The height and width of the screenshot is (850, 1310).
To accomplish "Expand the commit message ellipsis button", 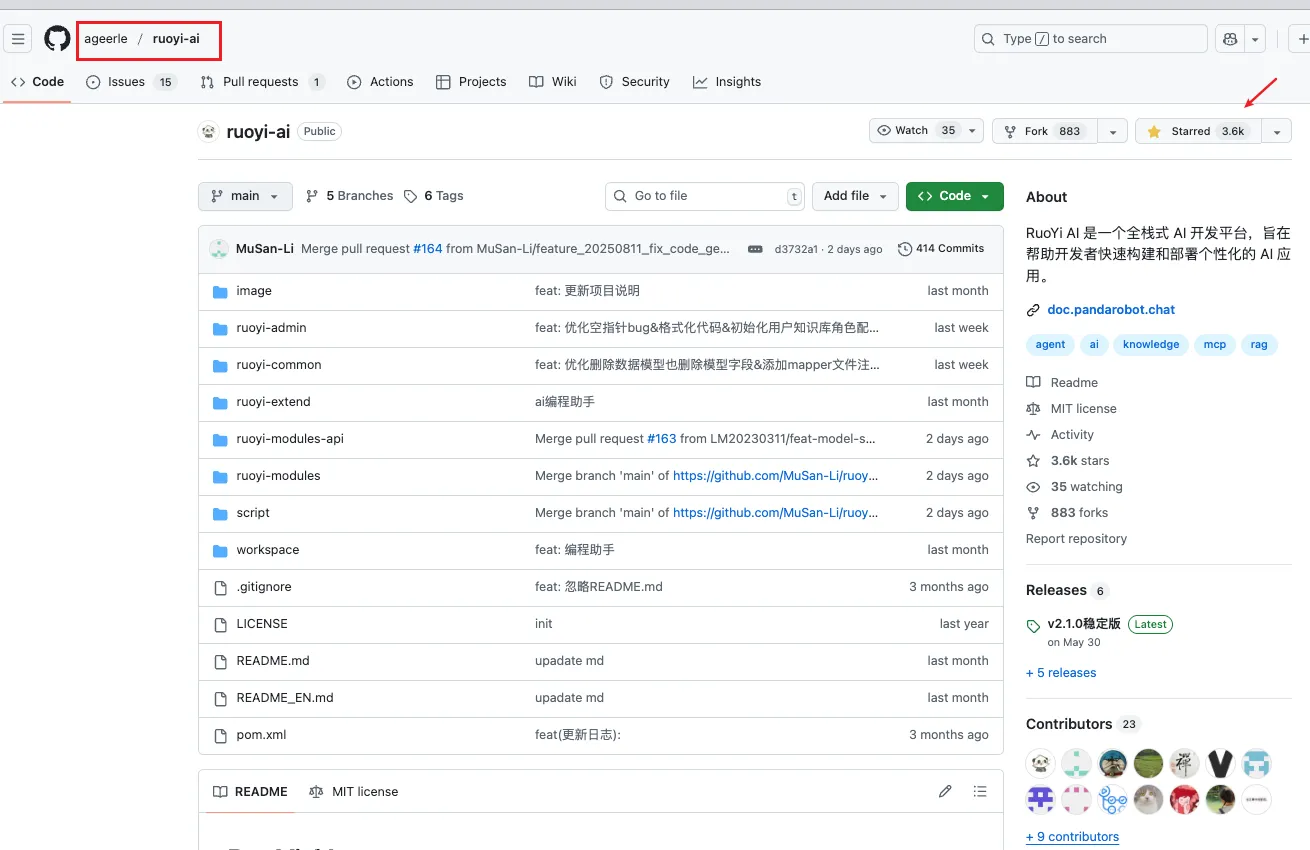I will pyautogui.click(x=755, y=249).
